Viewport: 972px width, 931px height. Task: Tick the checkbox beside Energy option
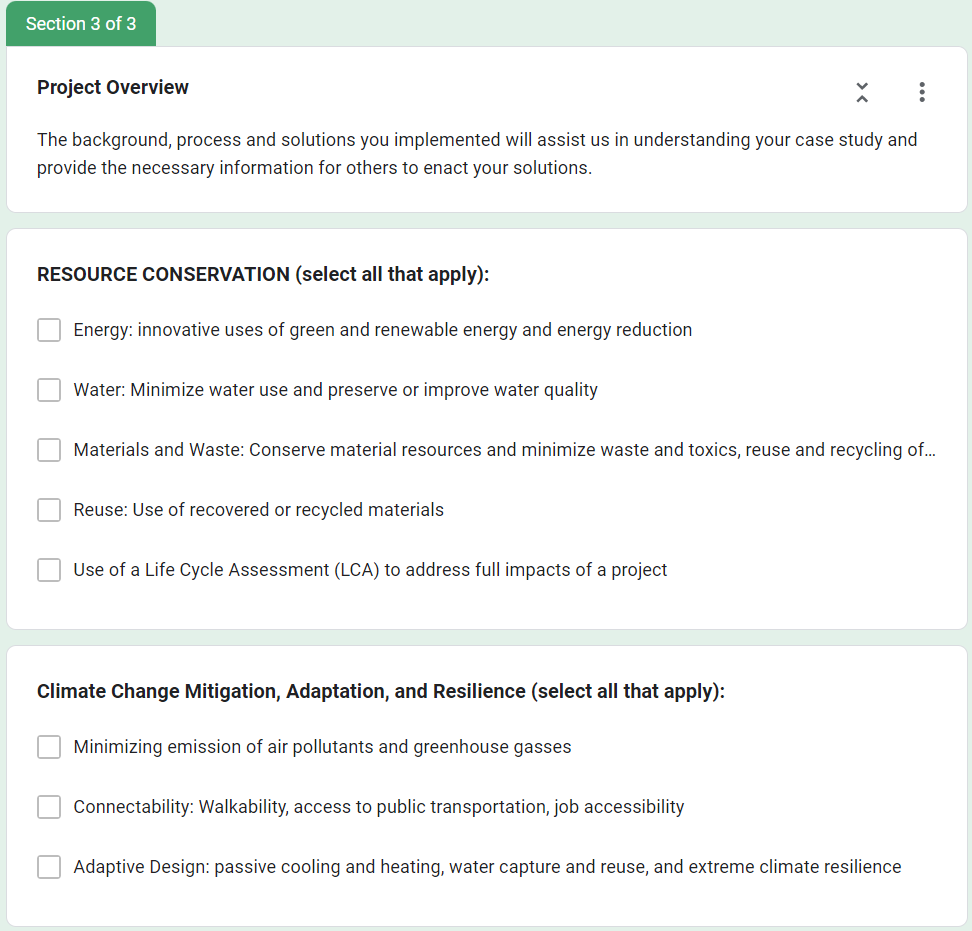pos(49,330)
